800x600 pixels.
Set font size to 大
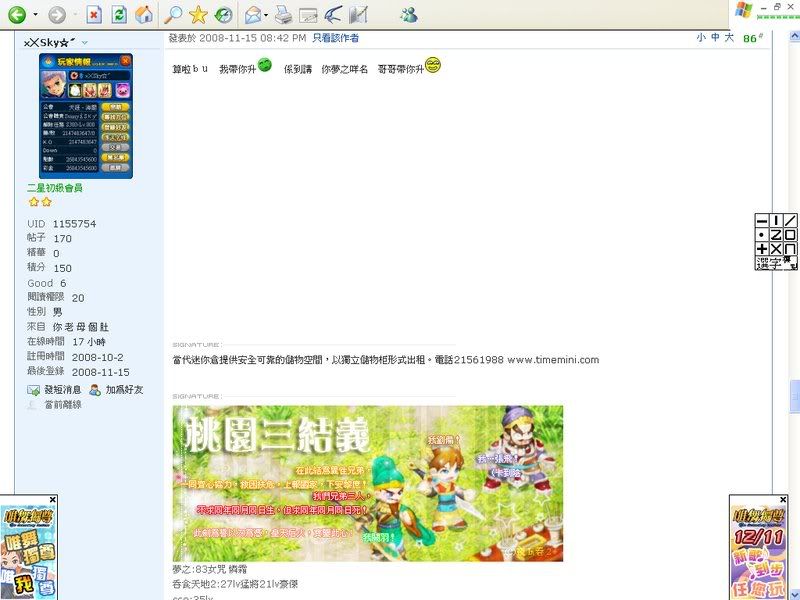tap(729, 37)
